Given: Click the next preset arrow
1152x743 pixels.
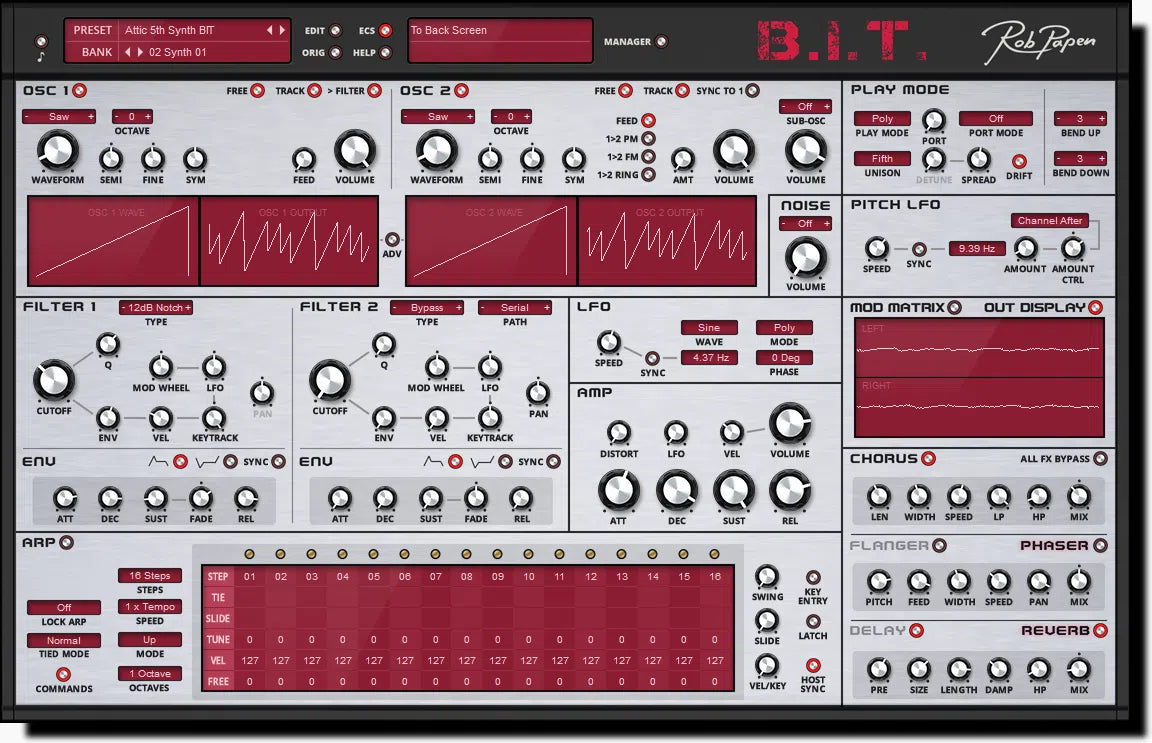Looking at the screenshot, I should (x=282, y=29).
